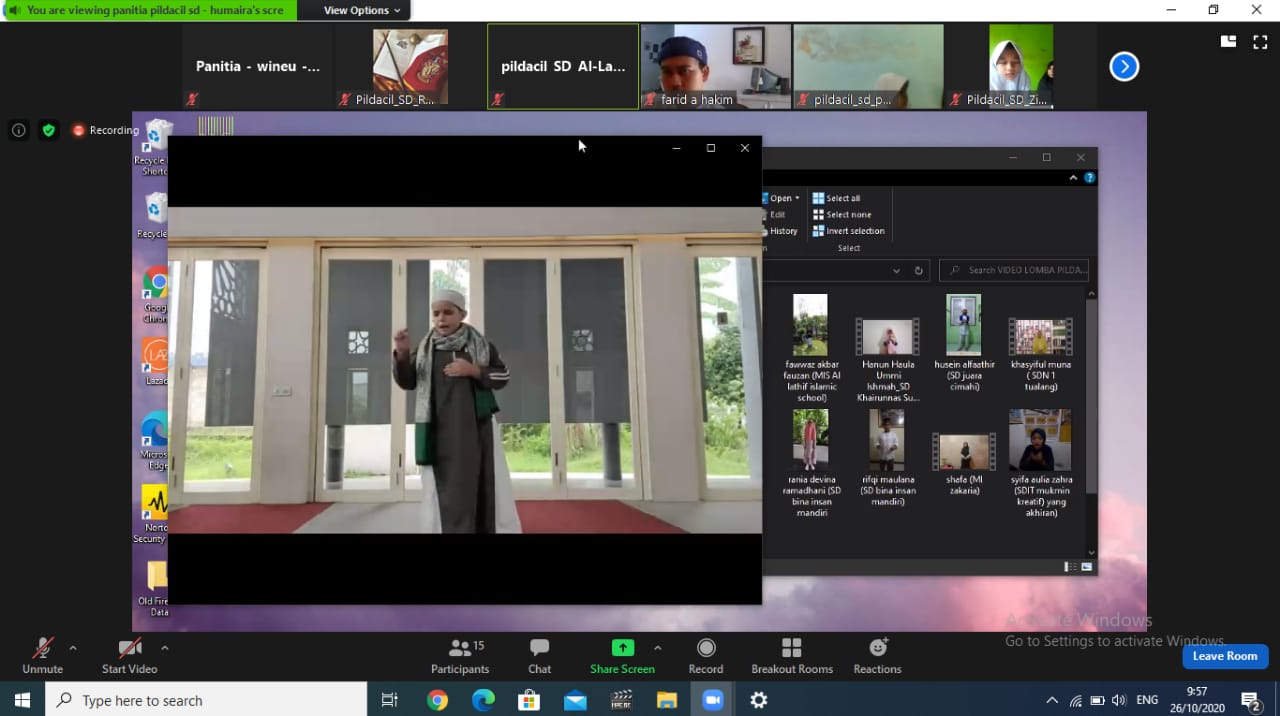This screenshot has height=716, width=1280.
Task: Select farid a hakim video tile
Action: (716, 67)
